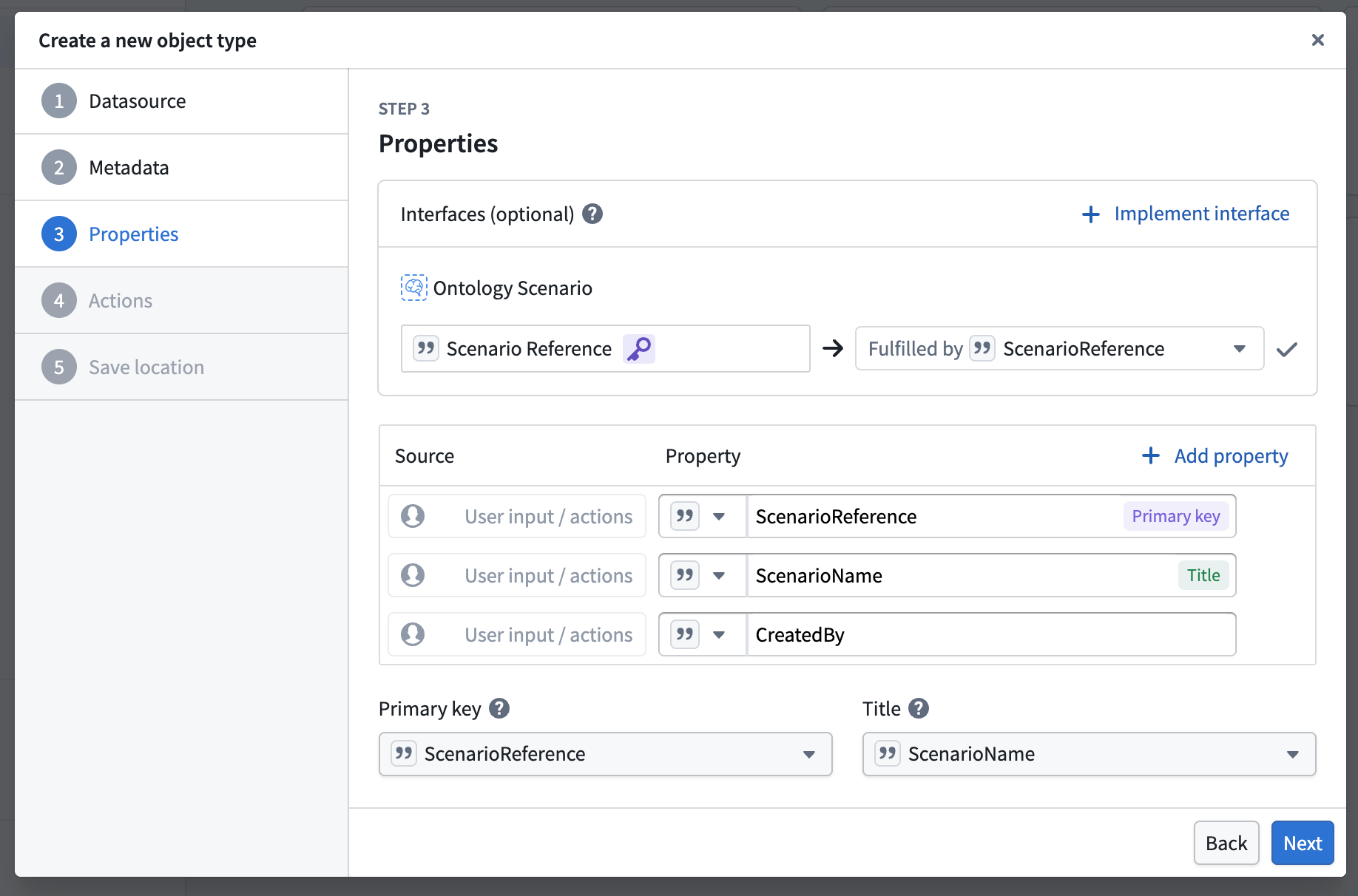Click the string type icon in Scenario Reference field
The image size is (1358, 896).
pyautogui.click(x=426, y=348)
